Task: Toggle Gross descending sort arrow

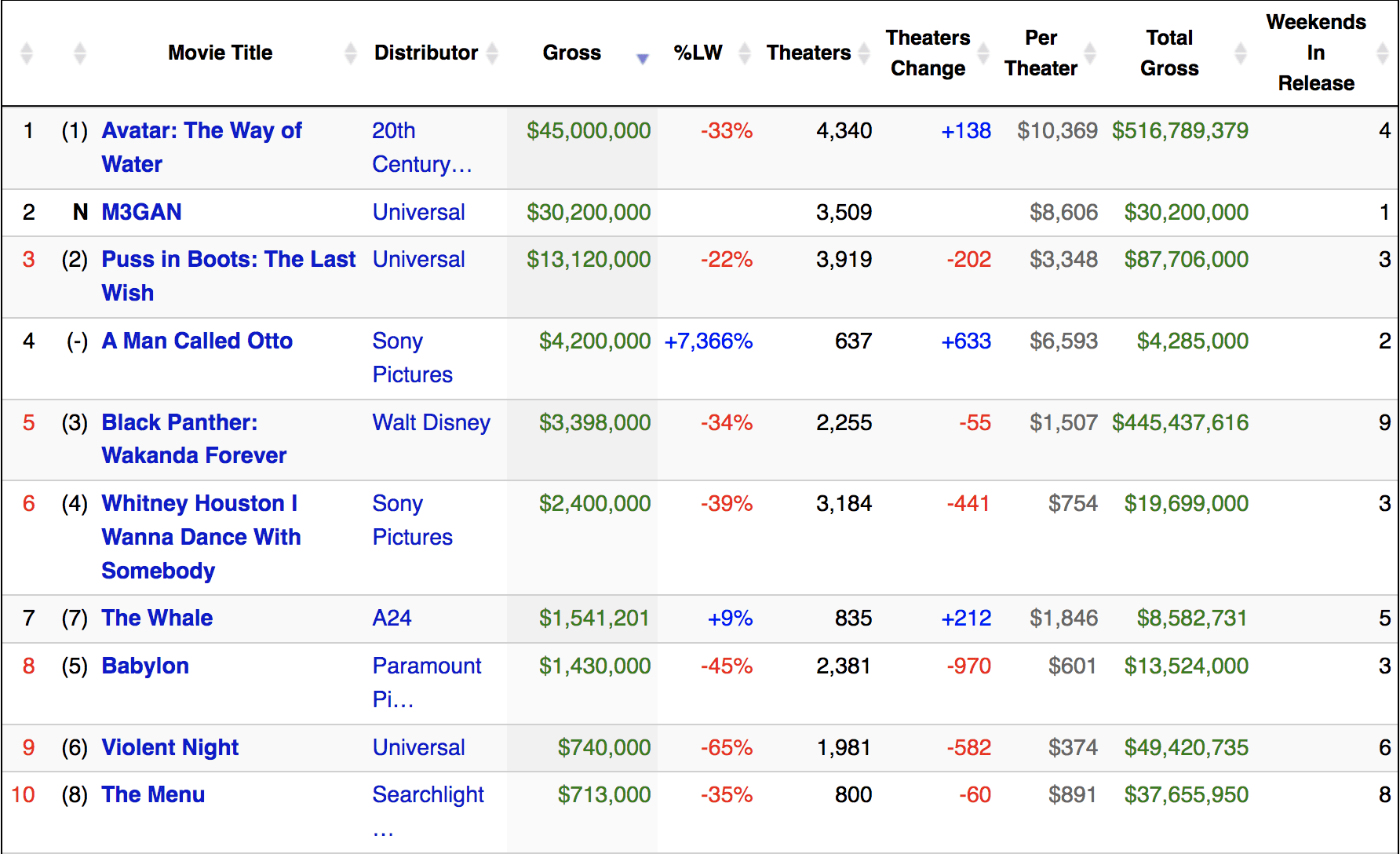Action: click(x=643, y=58)
